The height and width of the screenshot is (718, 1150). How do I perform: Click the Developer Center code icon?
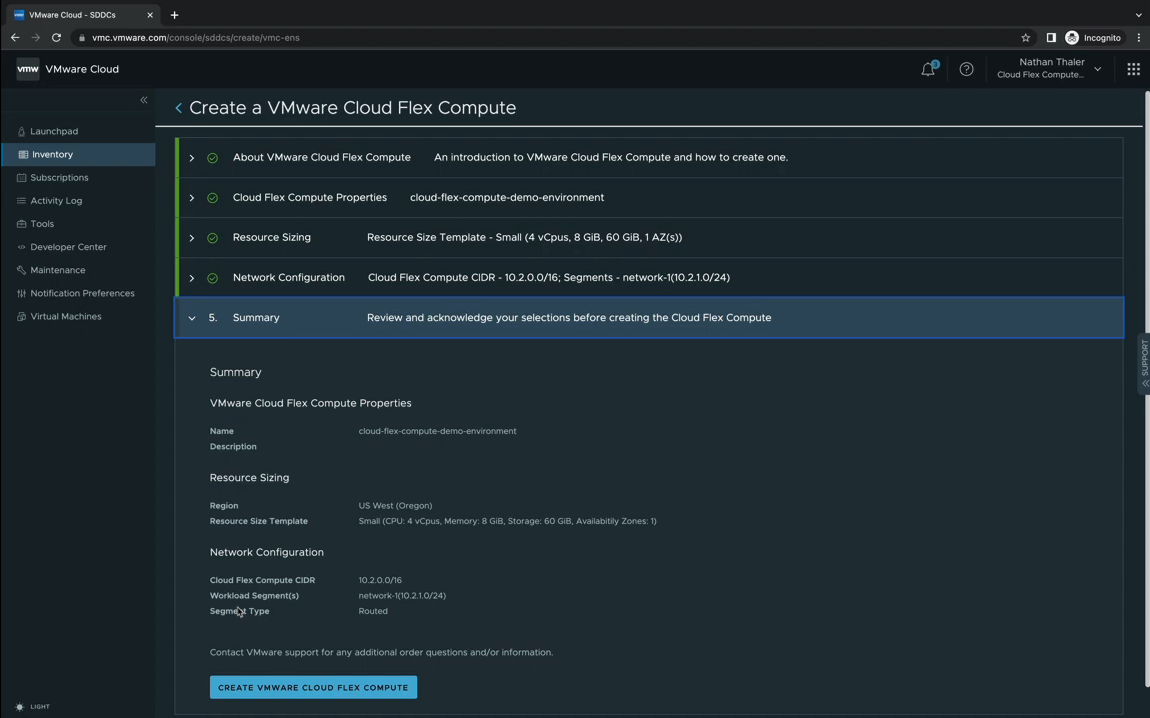click(x=21, y=247)
